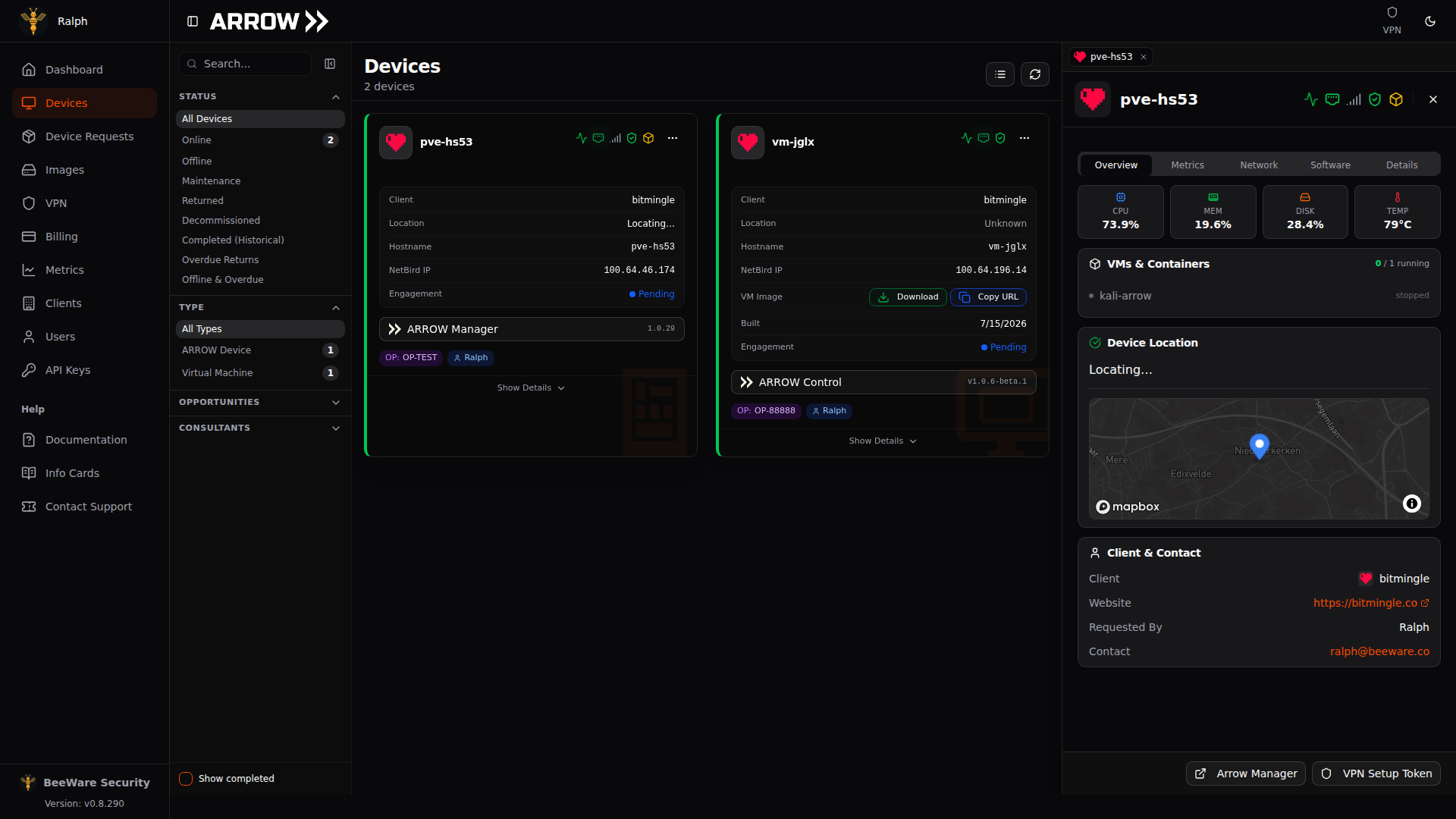Click the yellow cube icon in detail panel header
The height and width of the screenshot is (819, 1456).
click(1396, 99)
